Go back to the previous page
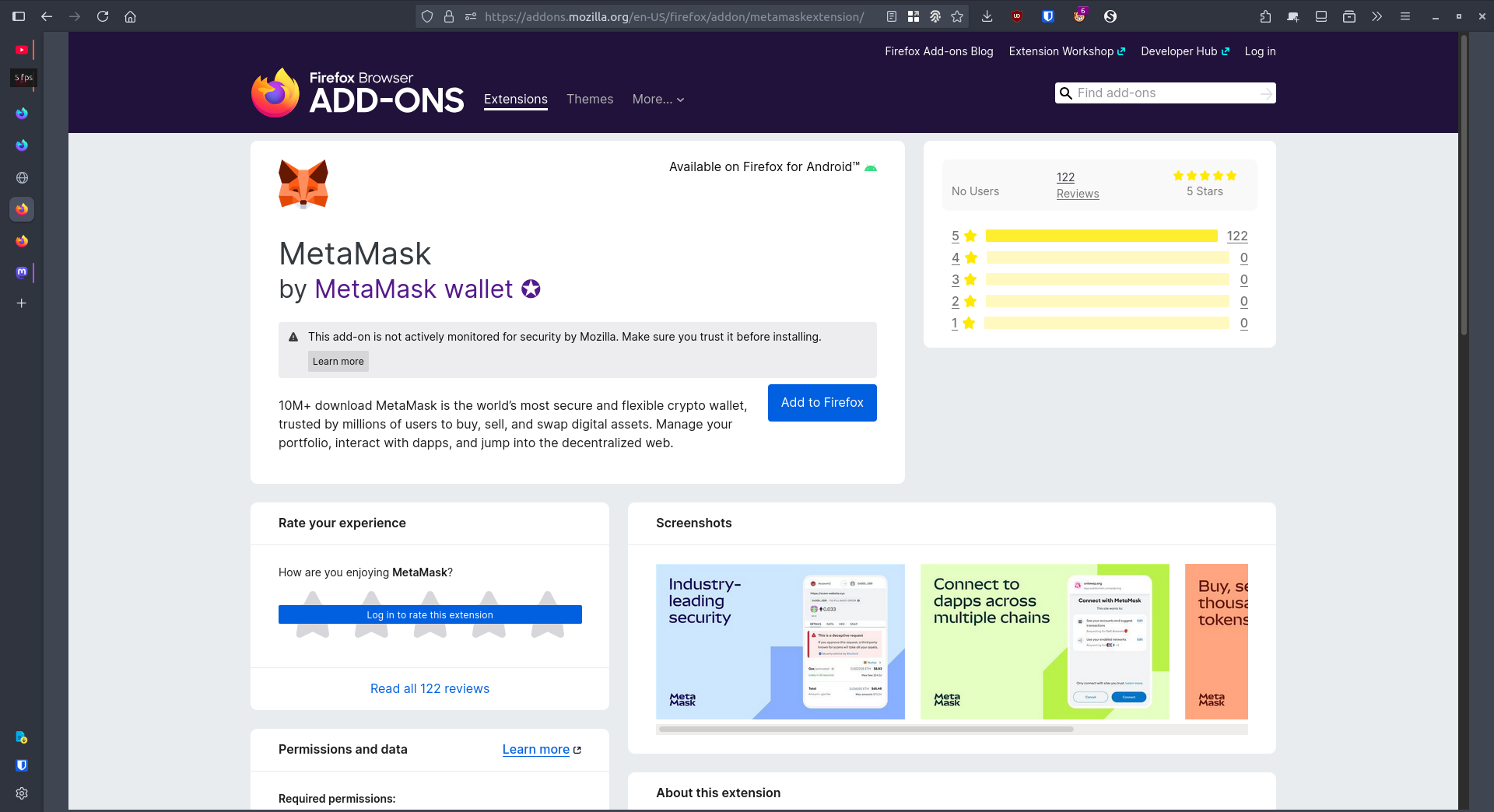This screenshot has height=812, width=1494. coord(47,16)
